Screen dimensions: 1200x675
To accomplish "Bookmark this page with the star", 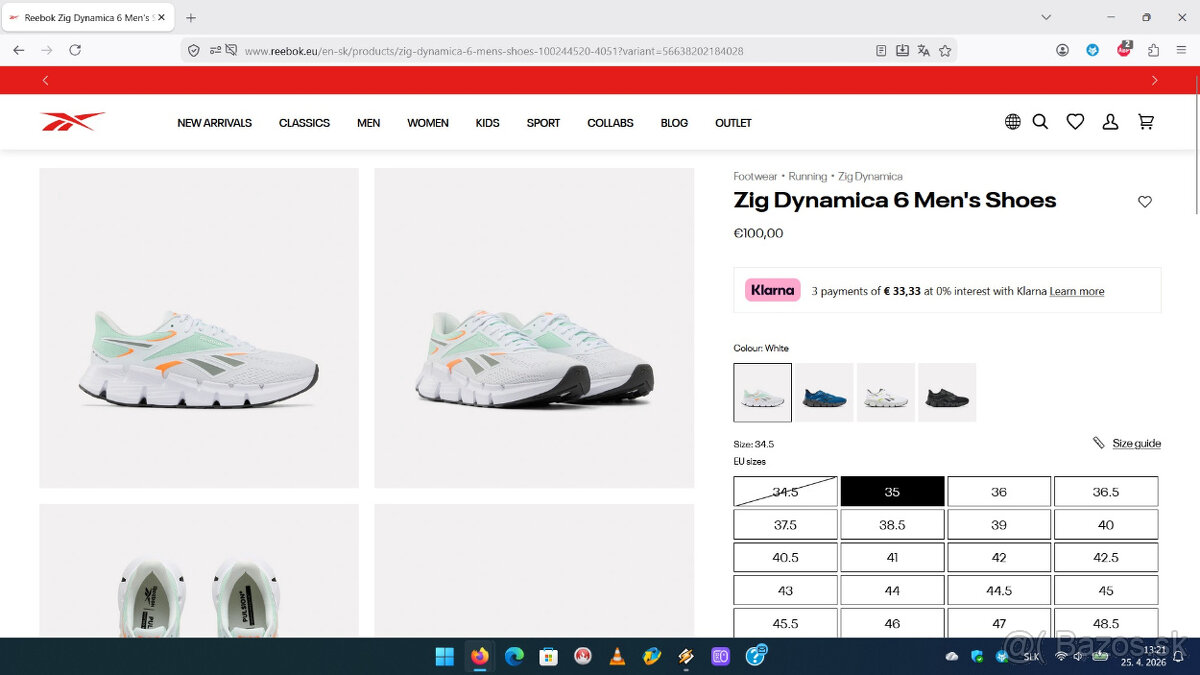I will pos(945,50).
